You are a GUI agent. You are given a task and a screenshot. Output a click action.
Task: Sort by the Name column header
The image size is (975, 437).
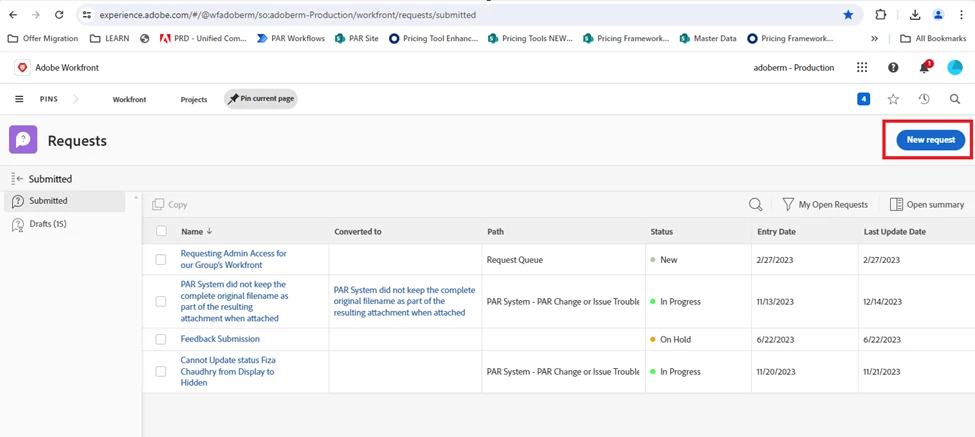tap(196, 231)
